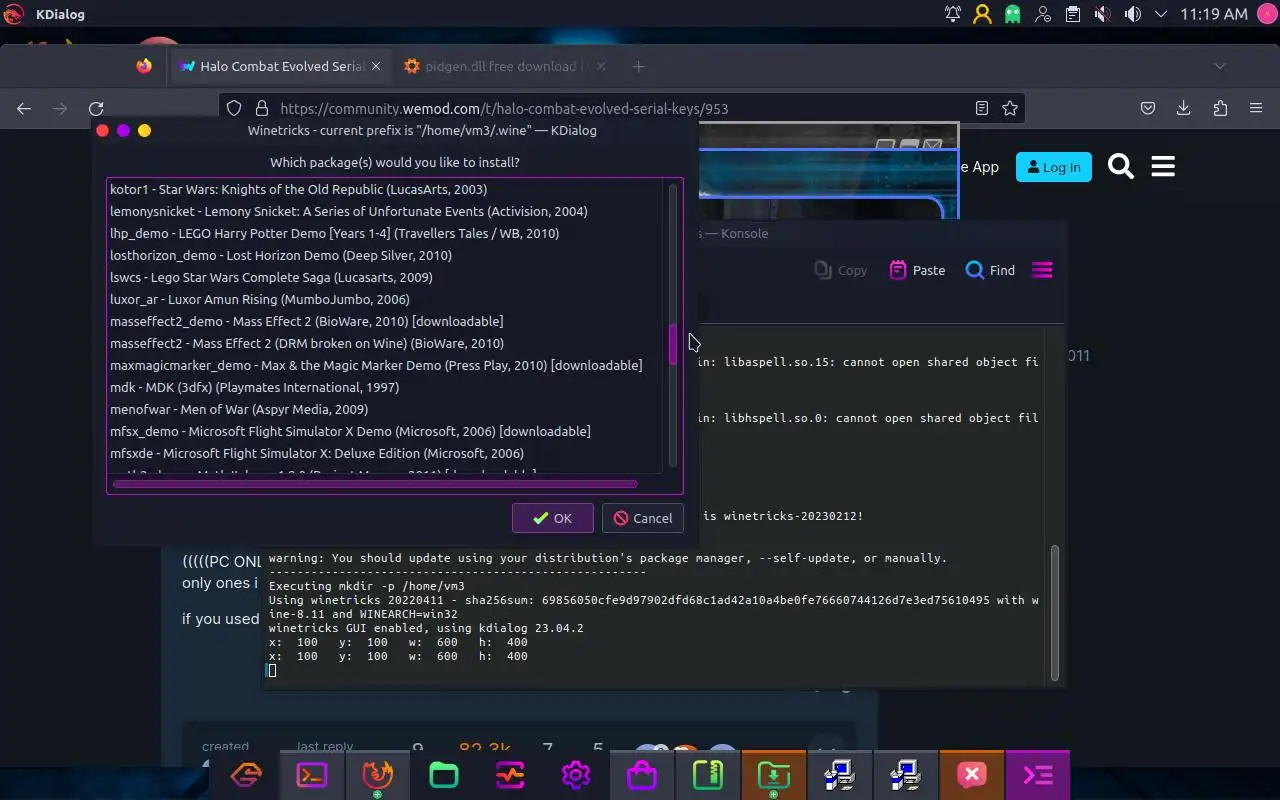Click the Log In button
Screen dimensions: 1280x800
coord(1053,167)
